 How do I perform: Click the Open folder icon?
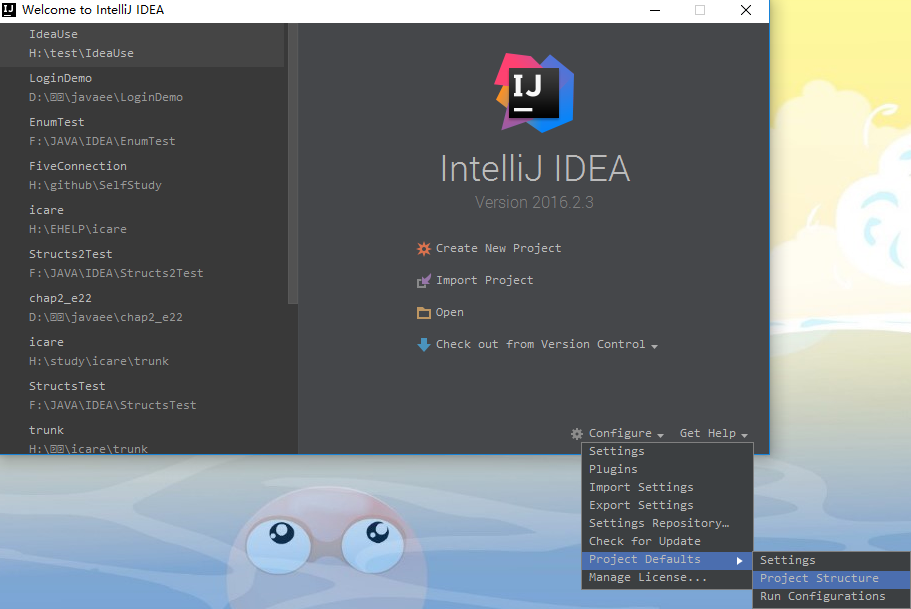424,312
